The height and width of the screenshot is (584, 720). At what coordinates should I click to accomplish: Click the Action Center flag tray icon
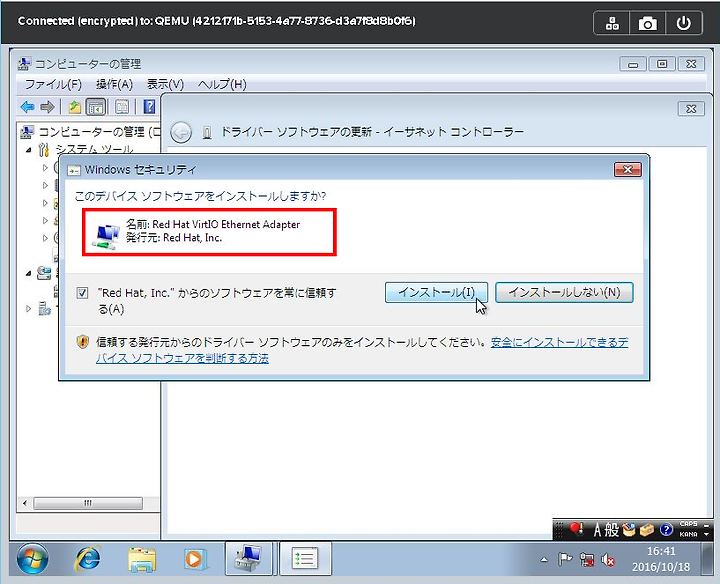[565, 559]
